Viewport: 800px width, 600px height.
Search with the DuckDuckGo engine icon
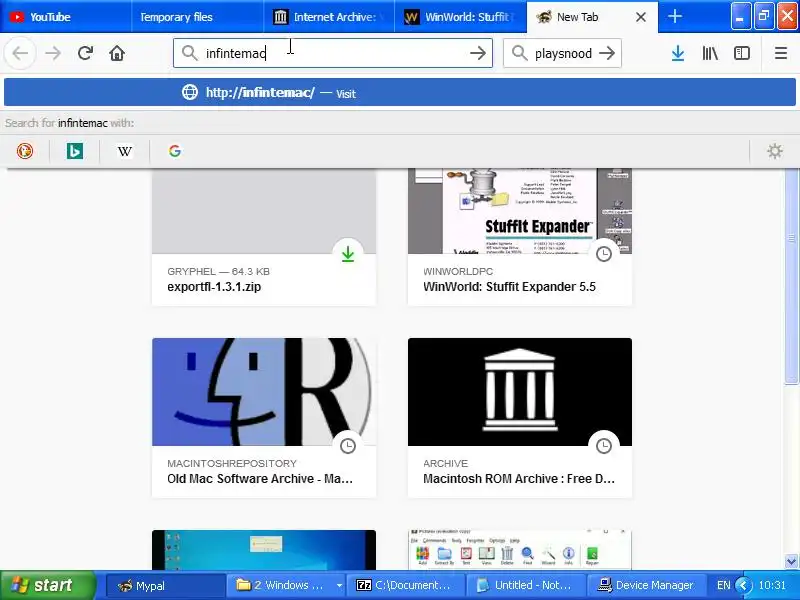(x=24, y=151)
